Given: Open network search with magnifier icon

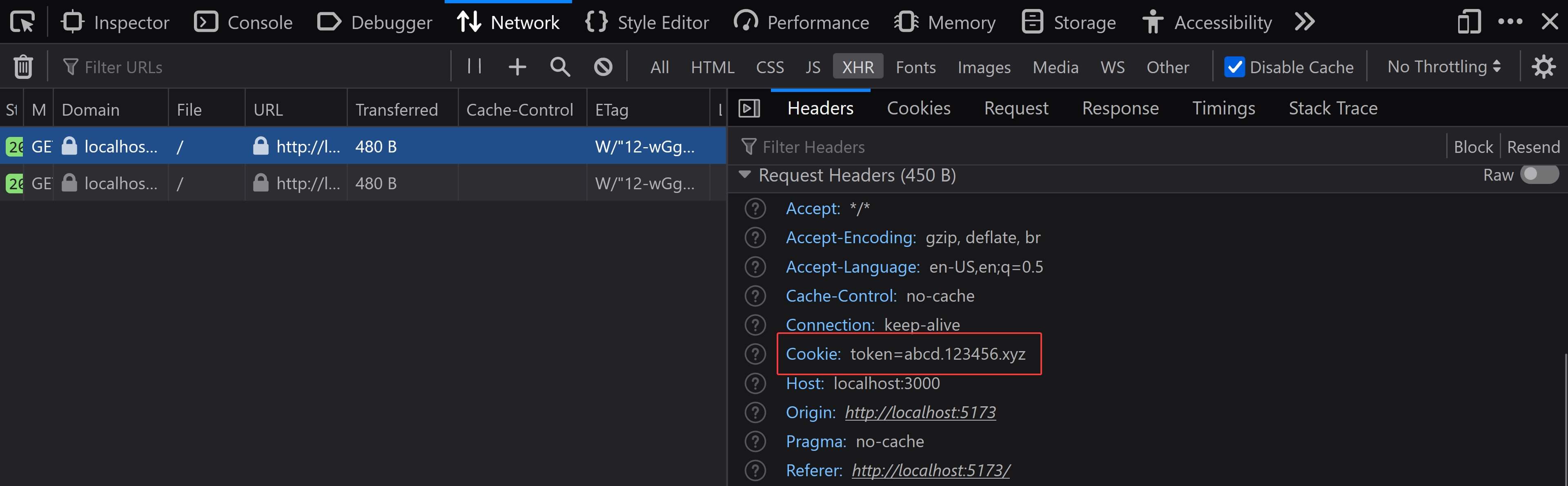Looking at the screenshot, I should coord(560,66).
